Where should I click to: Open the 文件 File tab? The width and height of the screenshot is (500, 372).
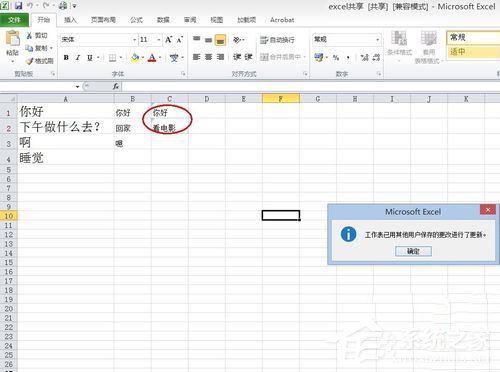tap(14, 20)
